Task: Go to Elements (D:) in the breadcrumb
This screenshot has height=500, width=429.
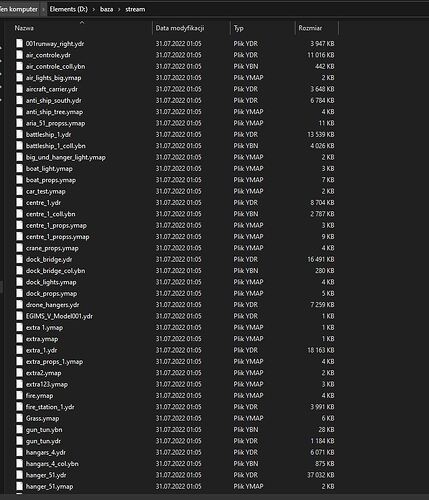Action: [69, 9]
